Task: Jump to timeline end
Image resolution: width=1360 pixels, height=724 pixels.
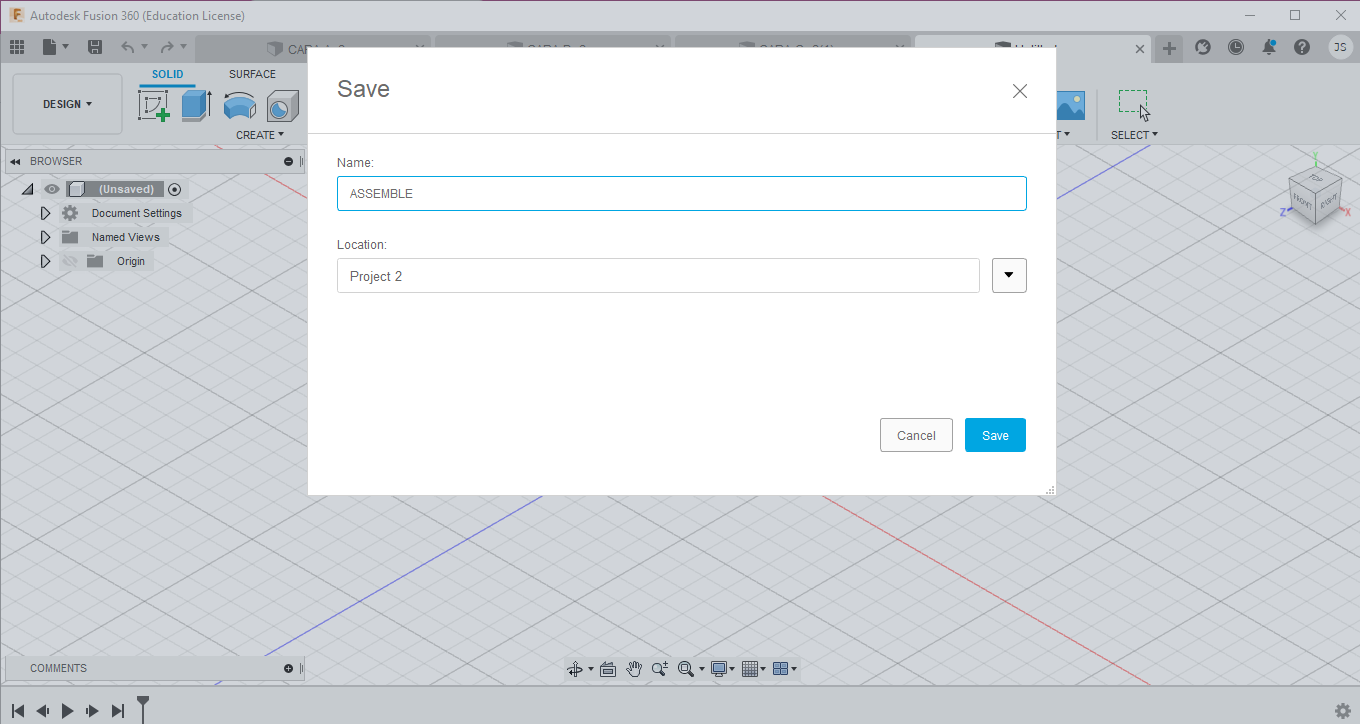Action: click(118, 711)
